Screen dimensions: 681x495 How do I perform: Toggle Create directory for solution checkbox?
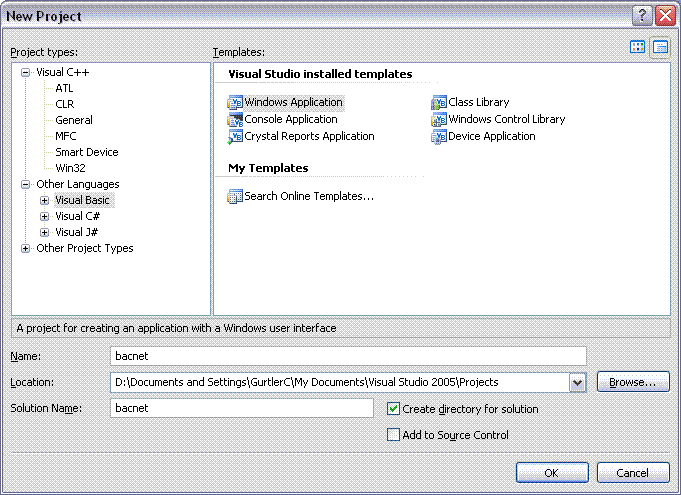393,409
